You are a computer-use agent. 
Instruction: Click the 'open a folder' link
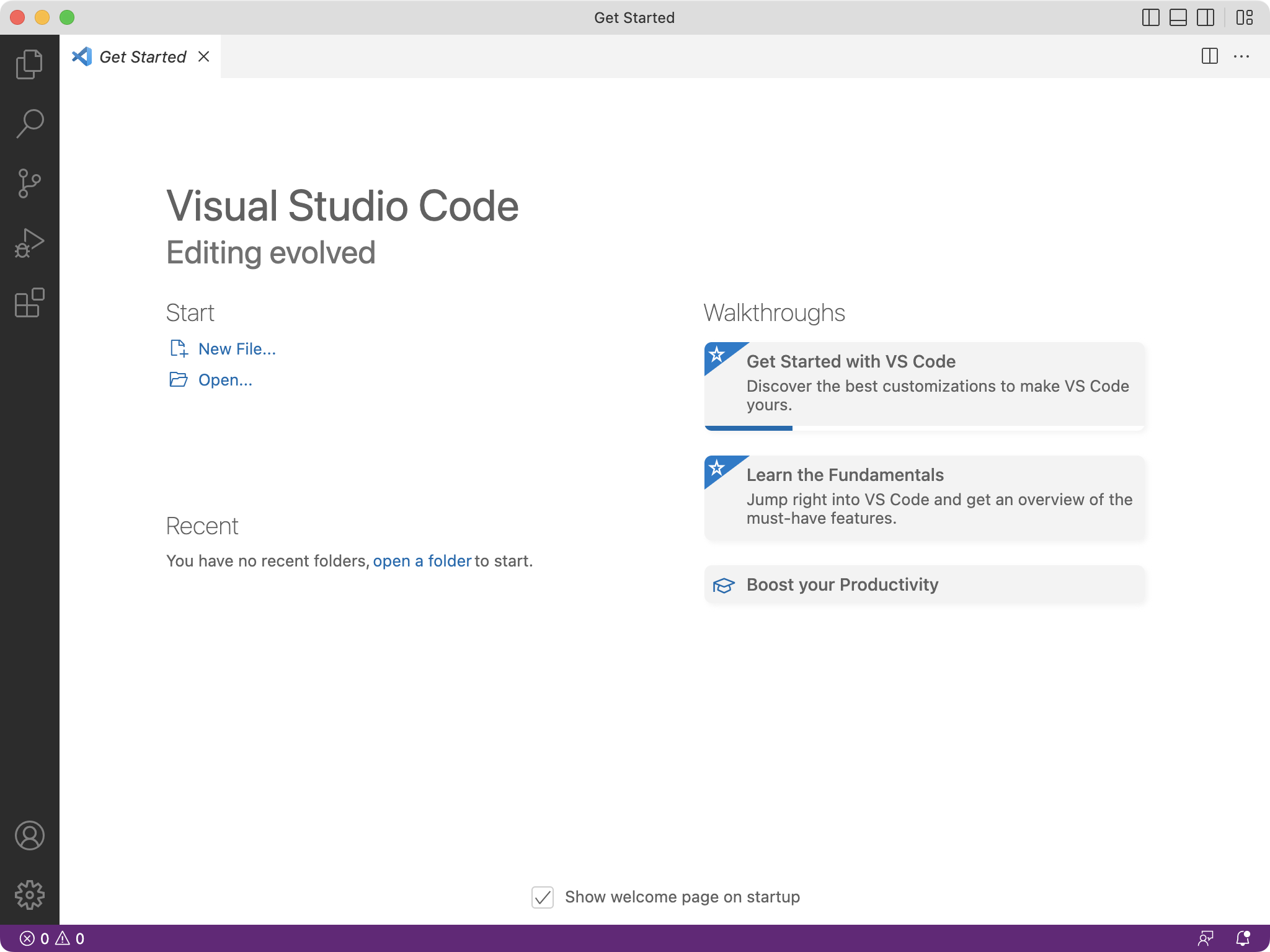pyautogui.click(x=422, y=561)
